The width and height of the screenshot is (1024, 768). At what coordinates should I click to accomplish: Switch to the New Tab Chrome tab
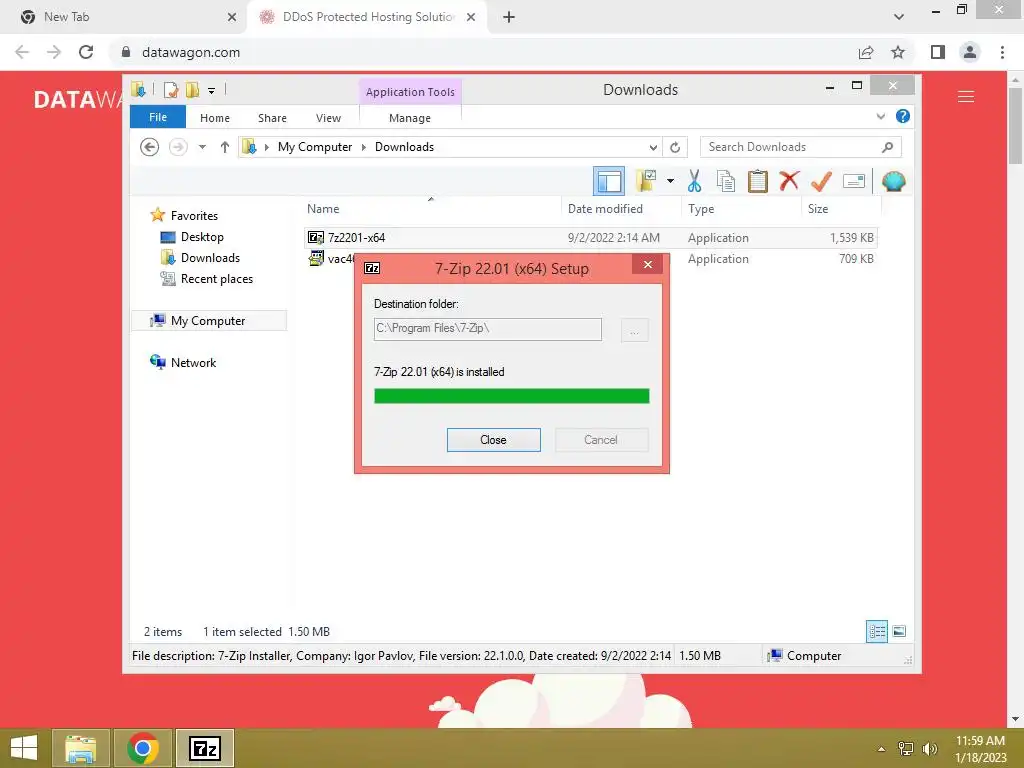tap(123, 17)
